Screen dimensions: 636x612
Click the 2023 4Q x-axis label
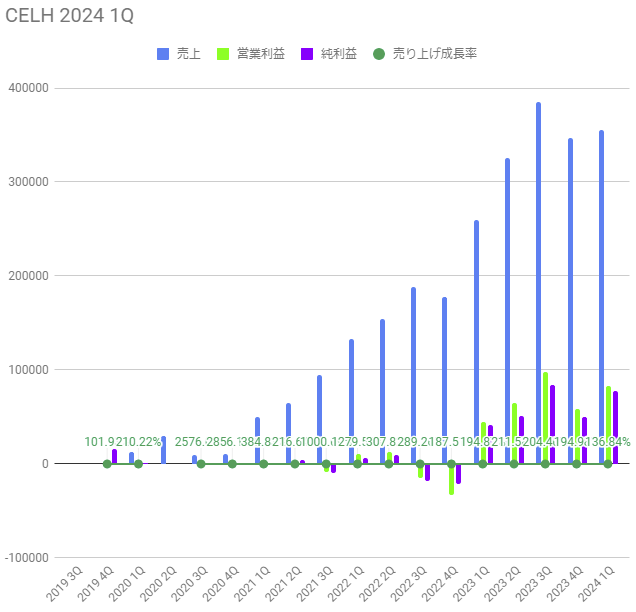(565, 584)
